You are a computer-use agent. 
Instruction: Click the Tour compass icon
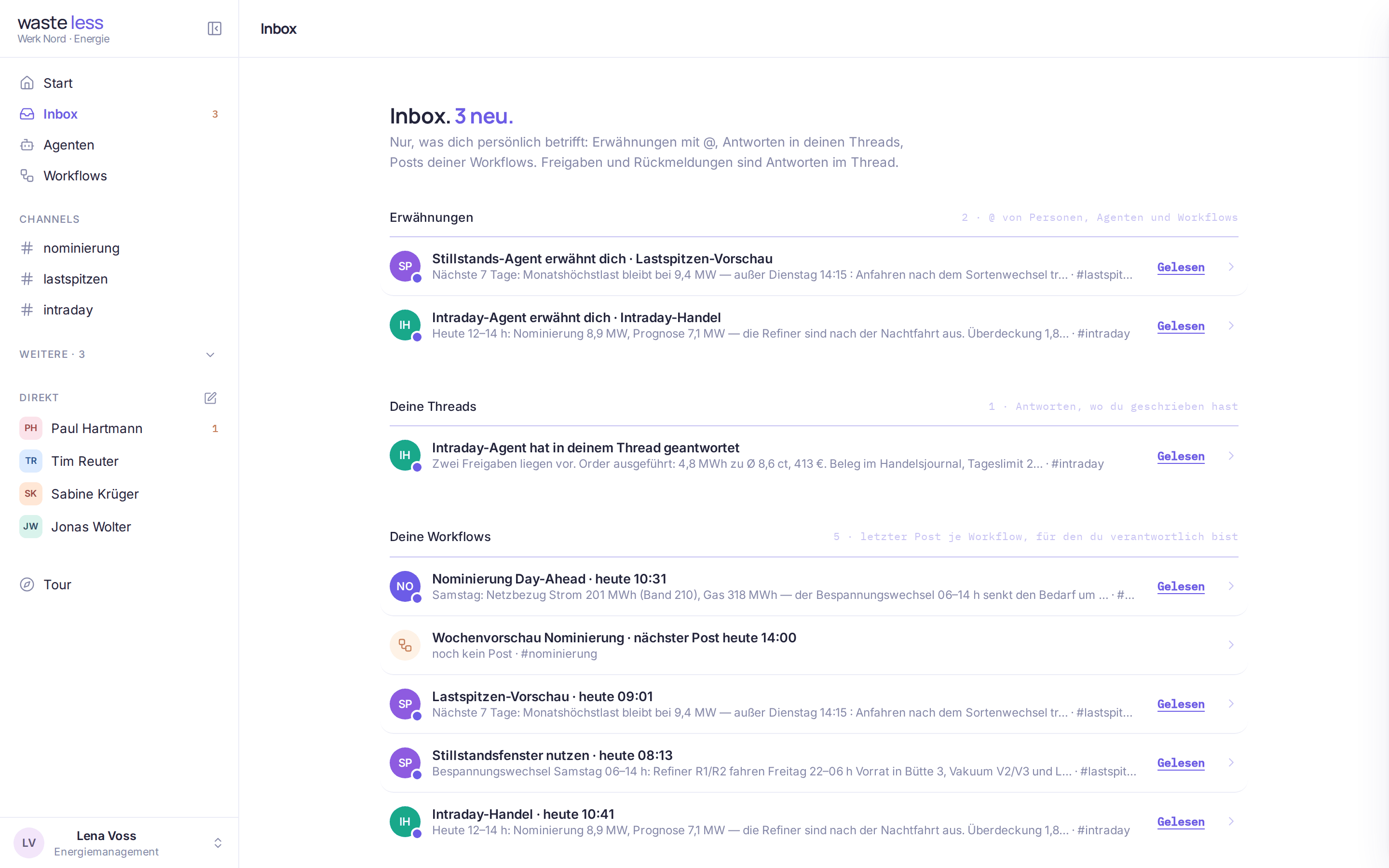27,584
